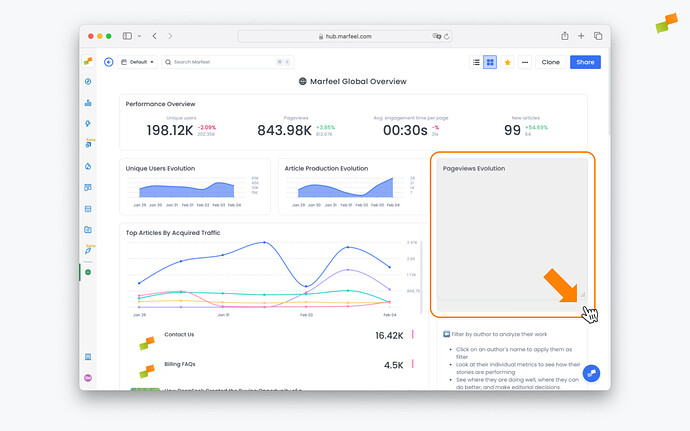
Task: Open the folder icon in sidebar
Action: tap(88, 230)
